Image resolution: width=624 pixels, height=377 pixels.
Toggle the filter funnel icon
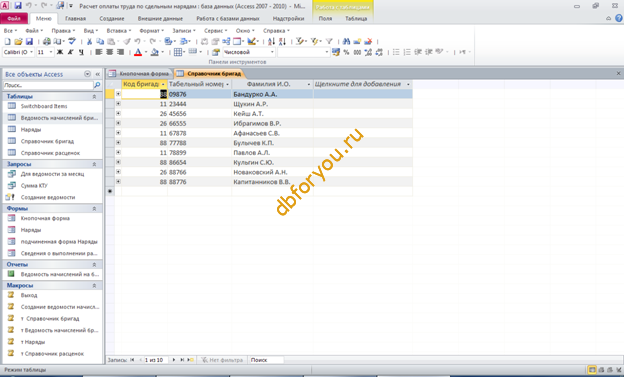click(329, 41)
